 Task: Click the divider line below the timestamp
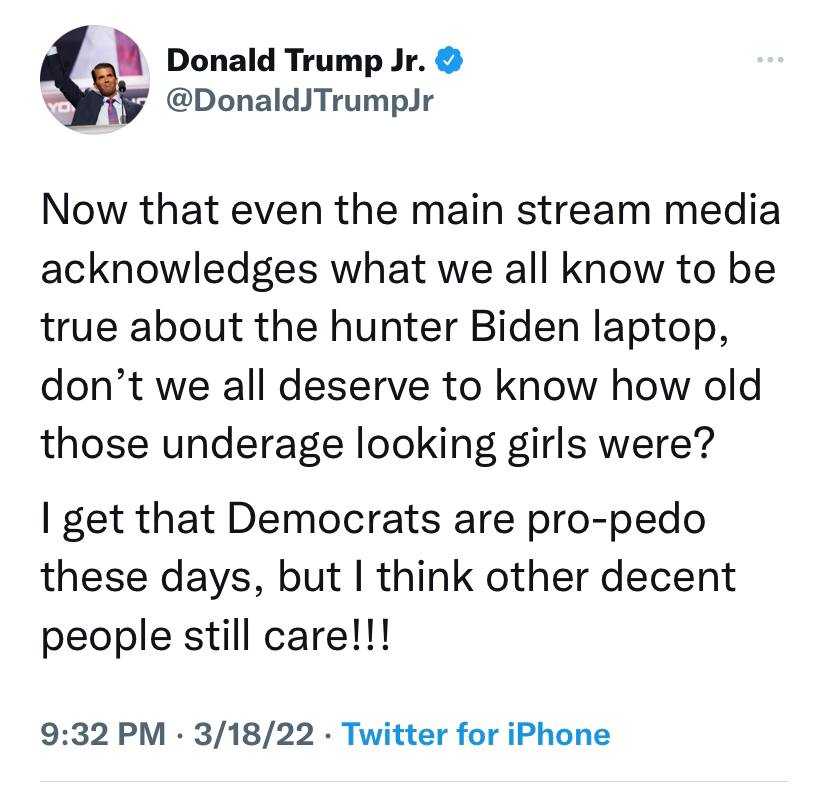[414, 782]
